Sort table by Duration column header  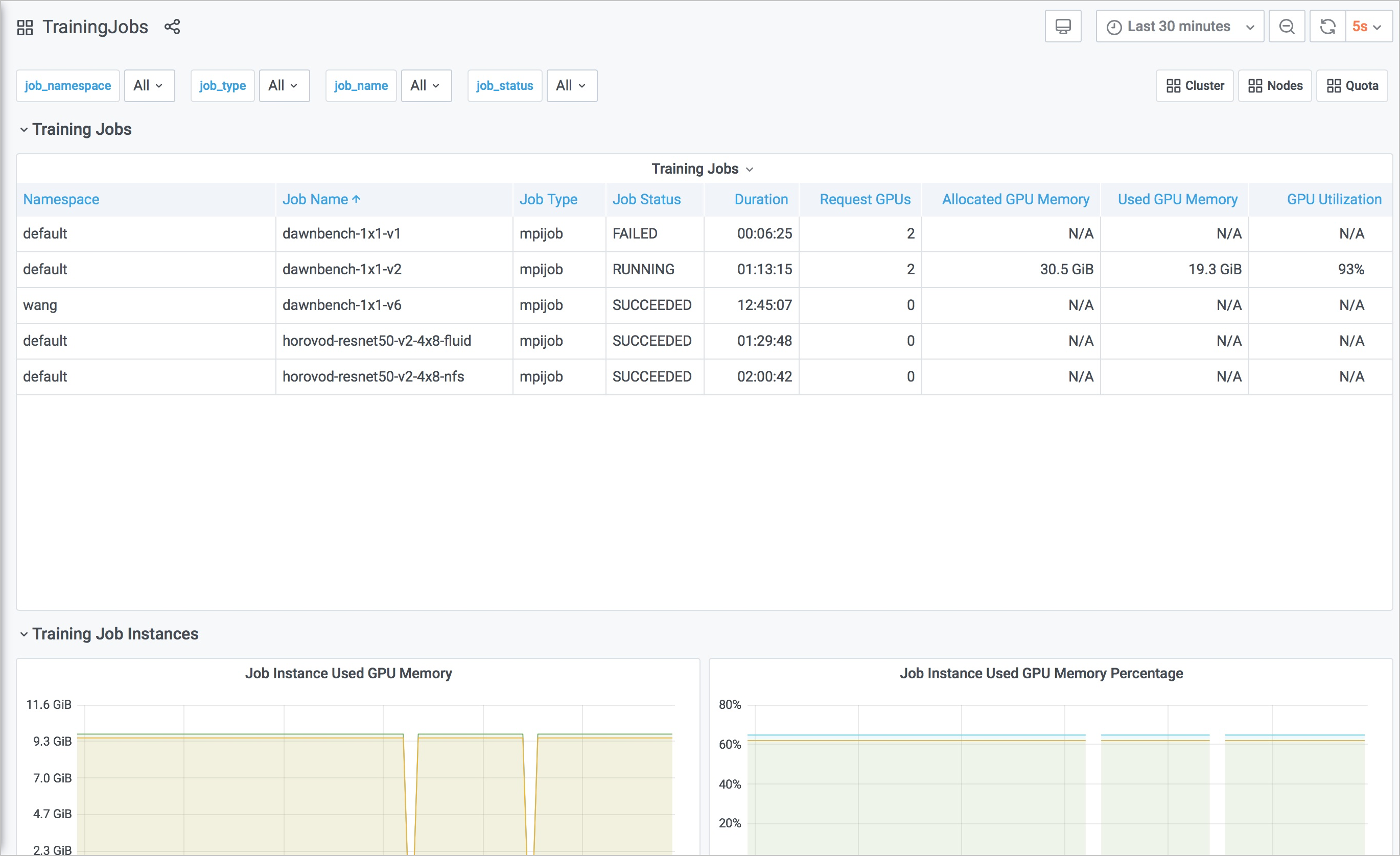761,199
